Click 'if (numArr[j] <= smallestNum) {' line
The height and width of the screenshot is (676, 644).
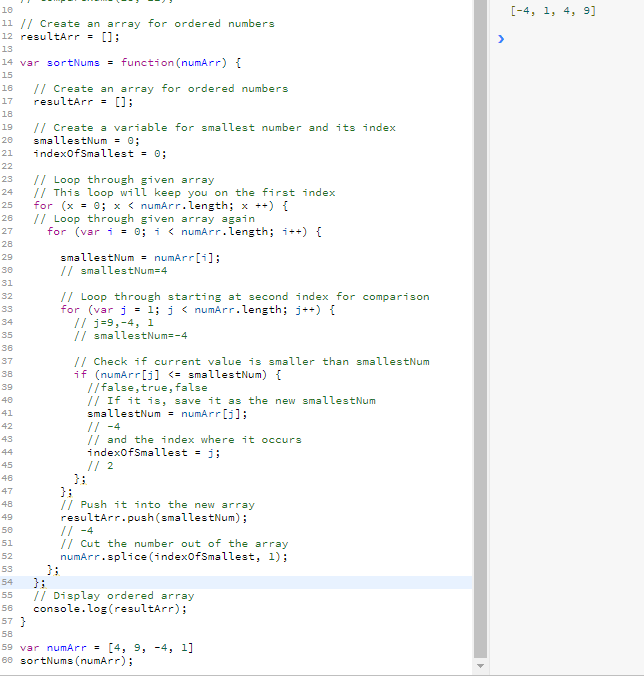point(178,374)
